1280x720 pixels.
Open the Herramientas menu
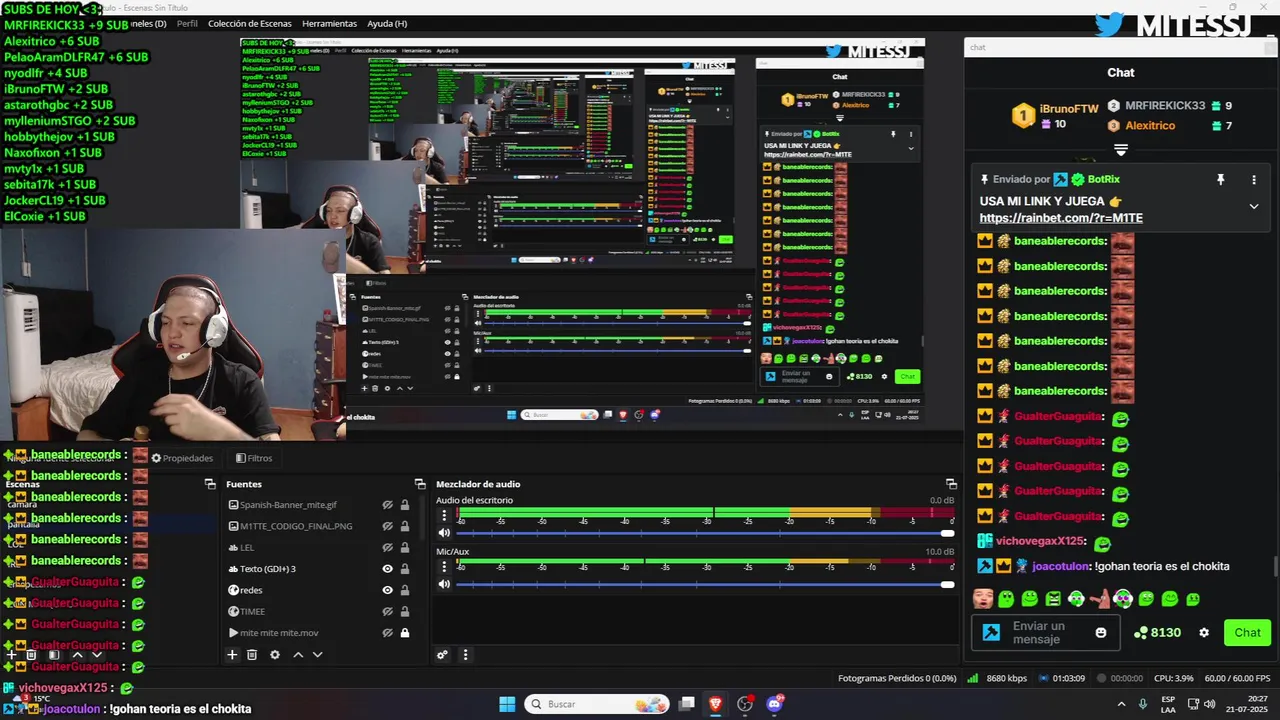point(329,23)
